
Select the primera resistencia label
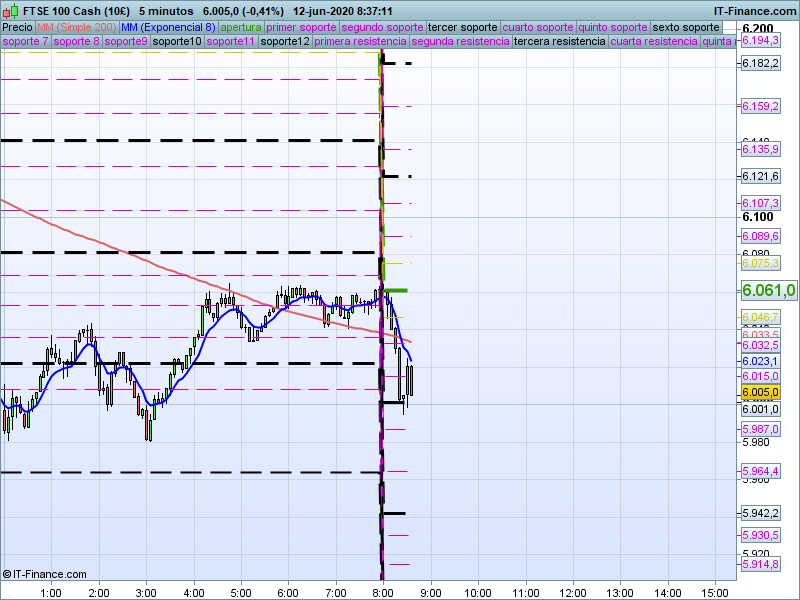[360, 41]
